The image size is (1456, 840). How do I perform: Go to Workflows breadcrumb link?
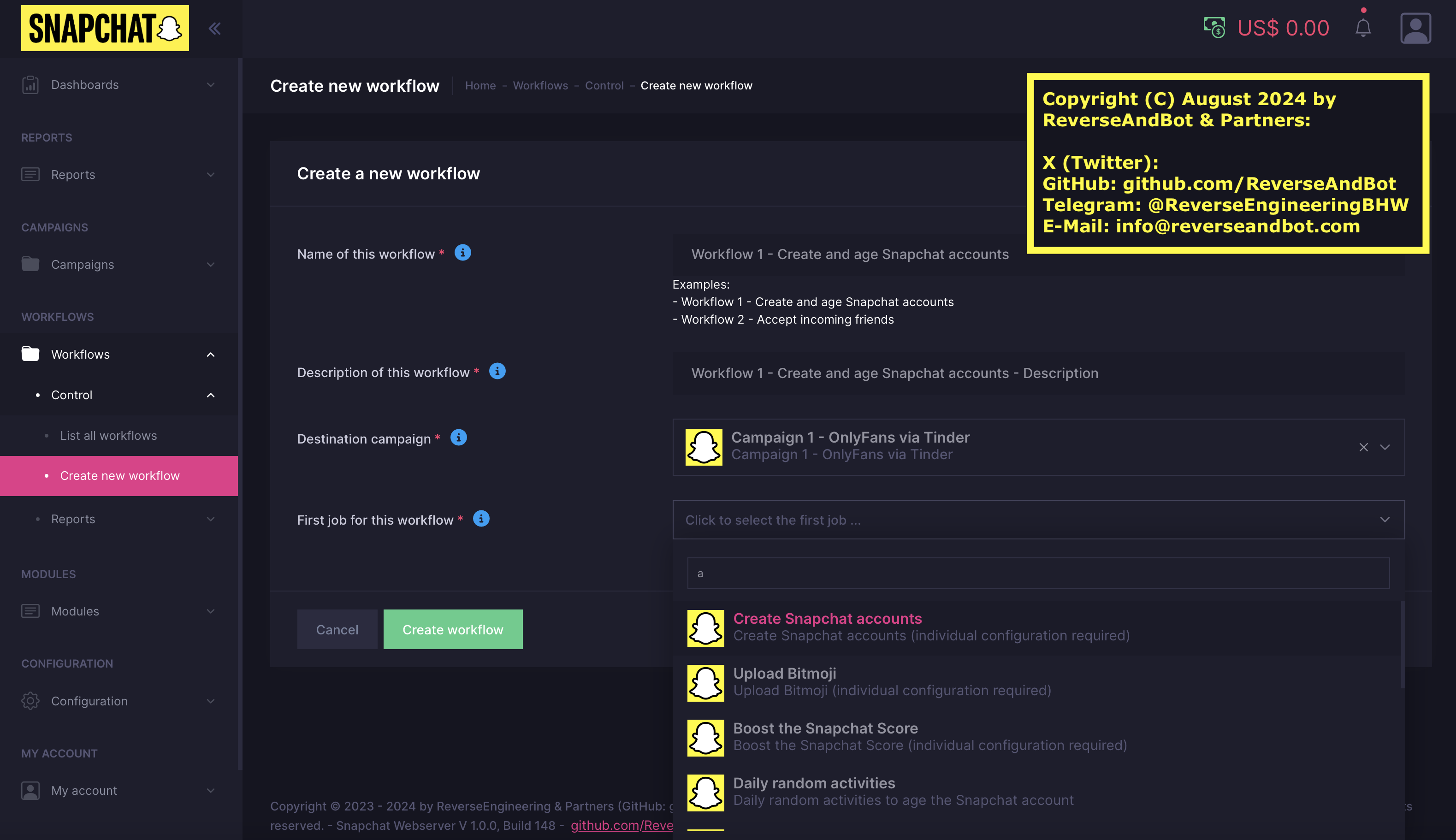(540, 85)
